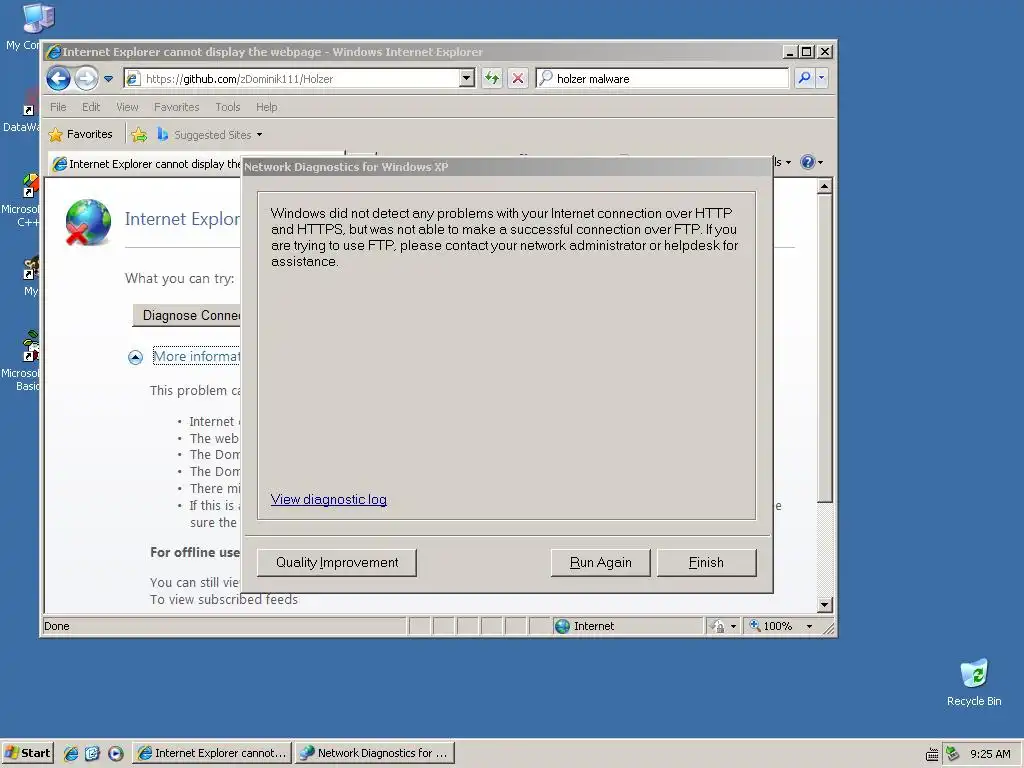Open the Favorites center star button
Screen dimensions: 1024x768
pos(80,135)
